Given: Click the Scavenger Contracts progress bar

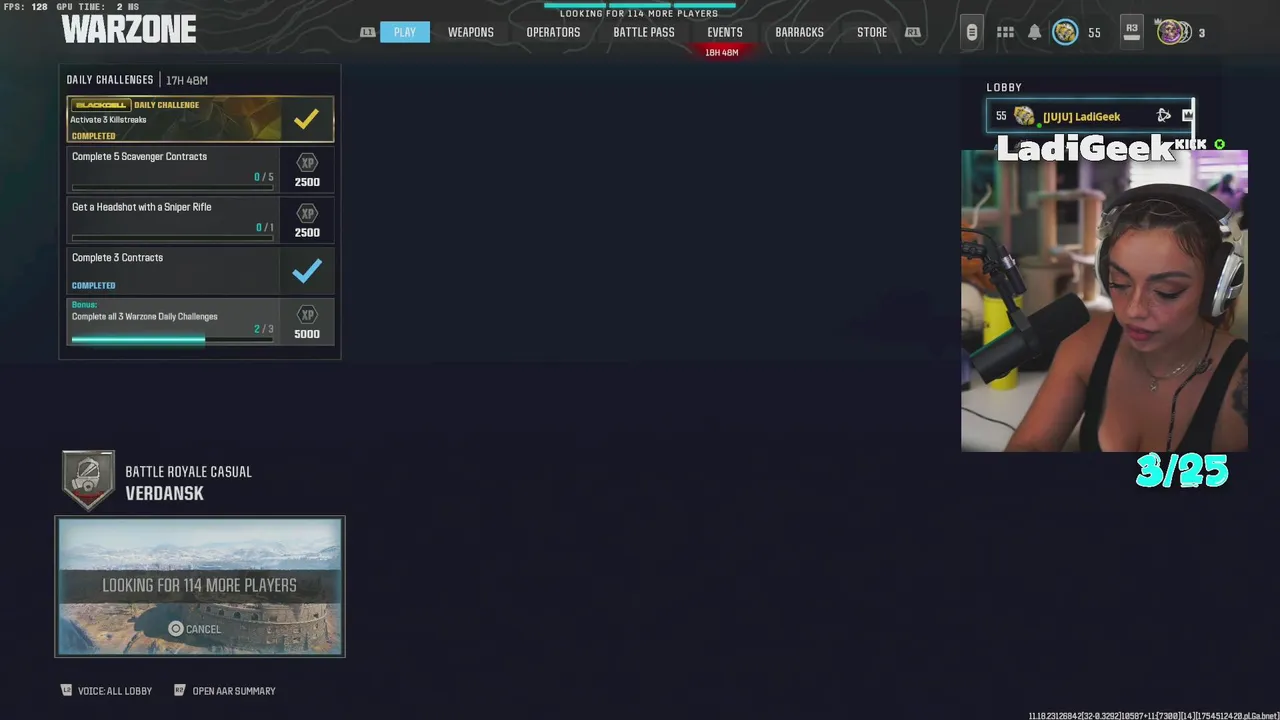Looking at the screenshot, I should tap(172, 188).
